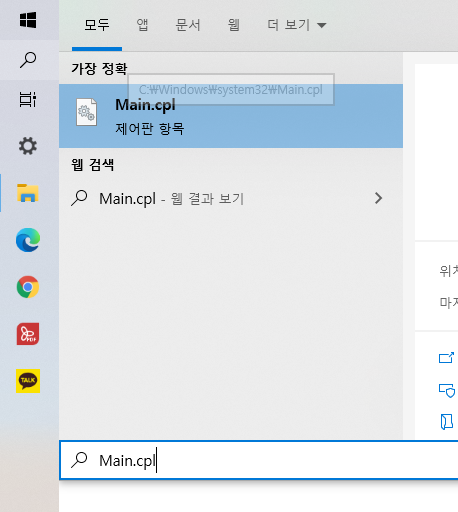Click the magnifier icon in the search box
The image size is (458, 512).
pos(79,460)
